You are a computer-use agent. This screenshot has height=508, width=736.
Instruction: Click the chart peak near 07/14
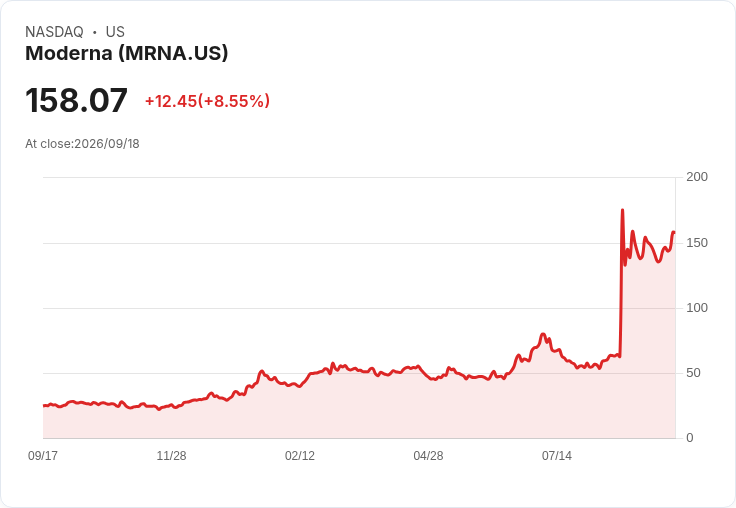pos(543,334)
